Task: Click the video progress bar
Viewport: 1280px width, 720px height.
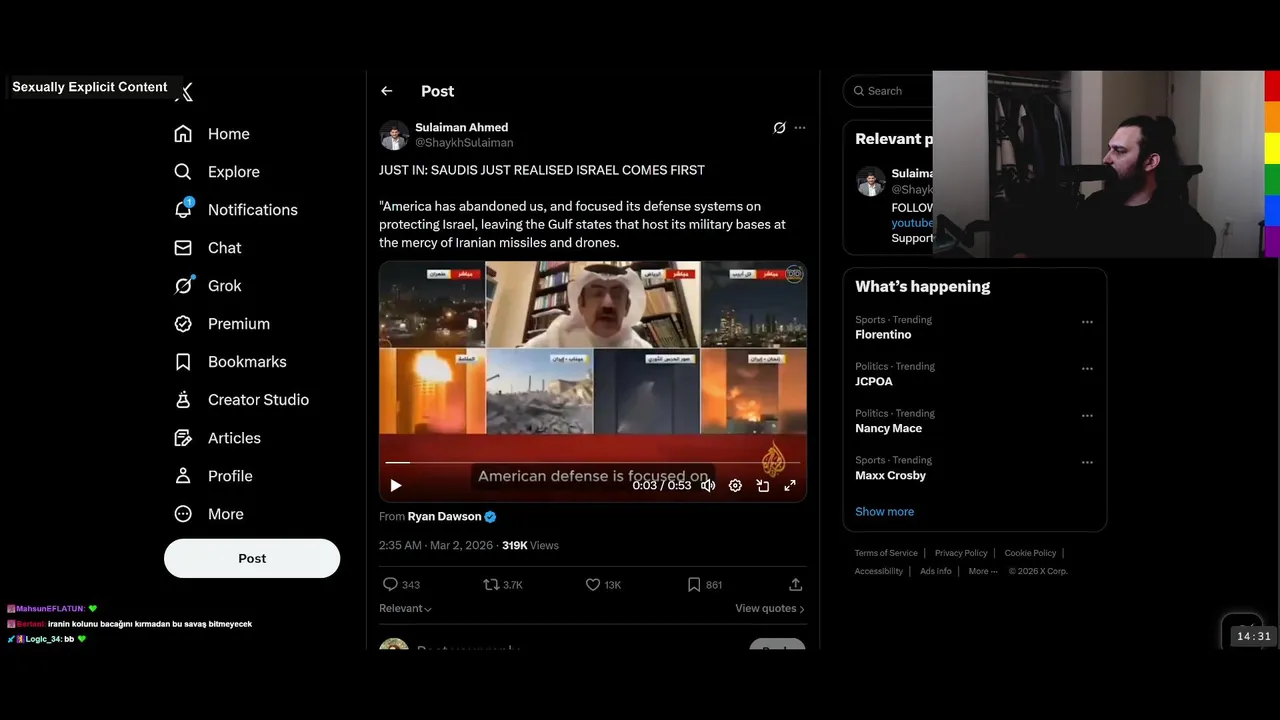Action: 592,463
